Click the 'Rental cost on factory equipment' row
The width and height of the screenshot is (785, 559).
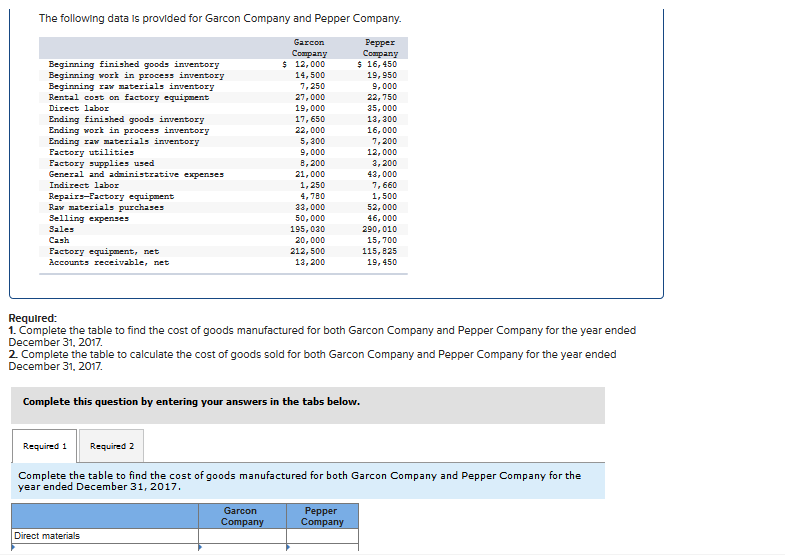tap(223, 98)
